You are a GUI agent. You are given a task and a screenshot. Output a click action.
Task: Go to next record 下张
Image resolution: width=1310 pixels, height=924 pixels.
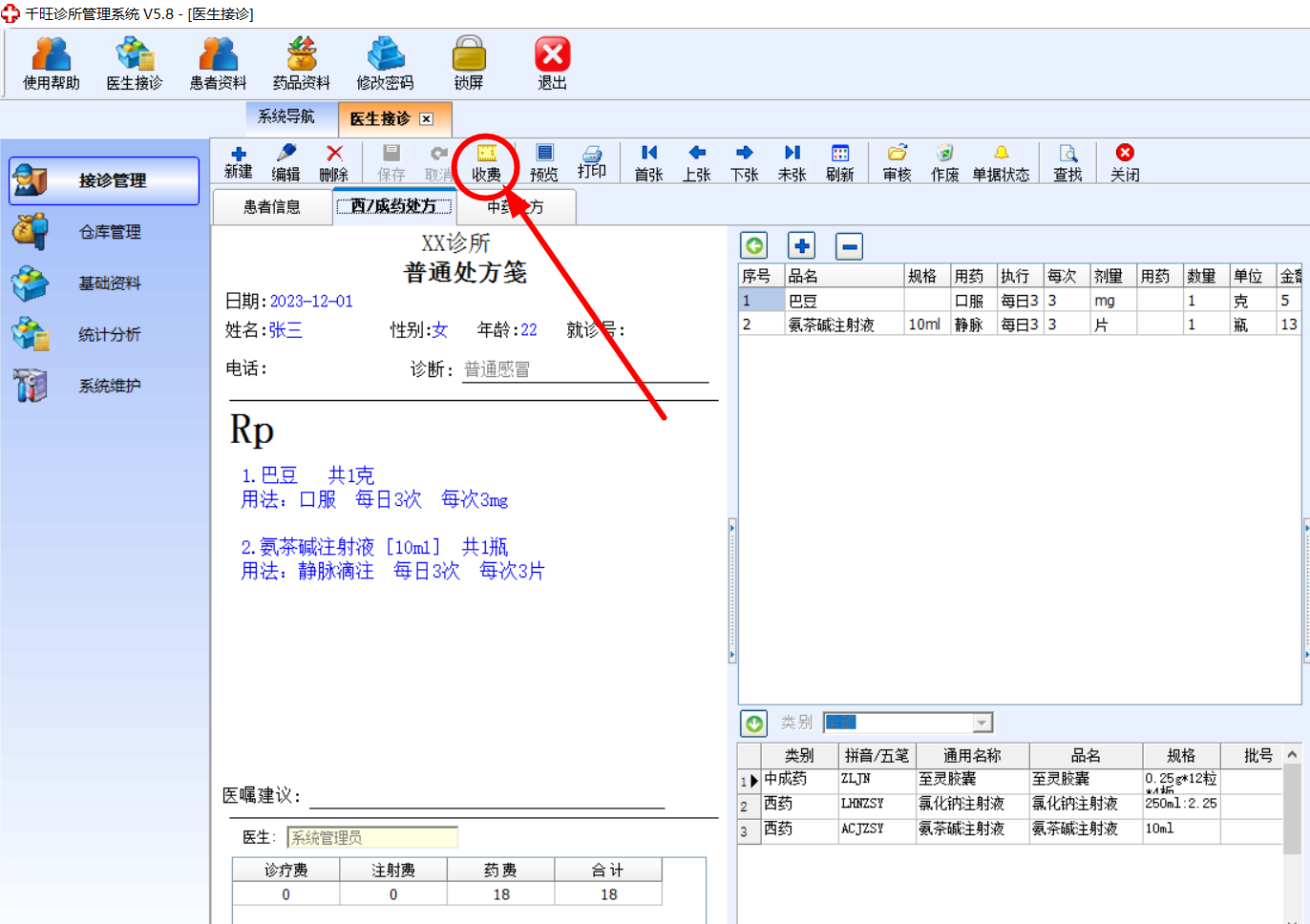click(745, 163)
